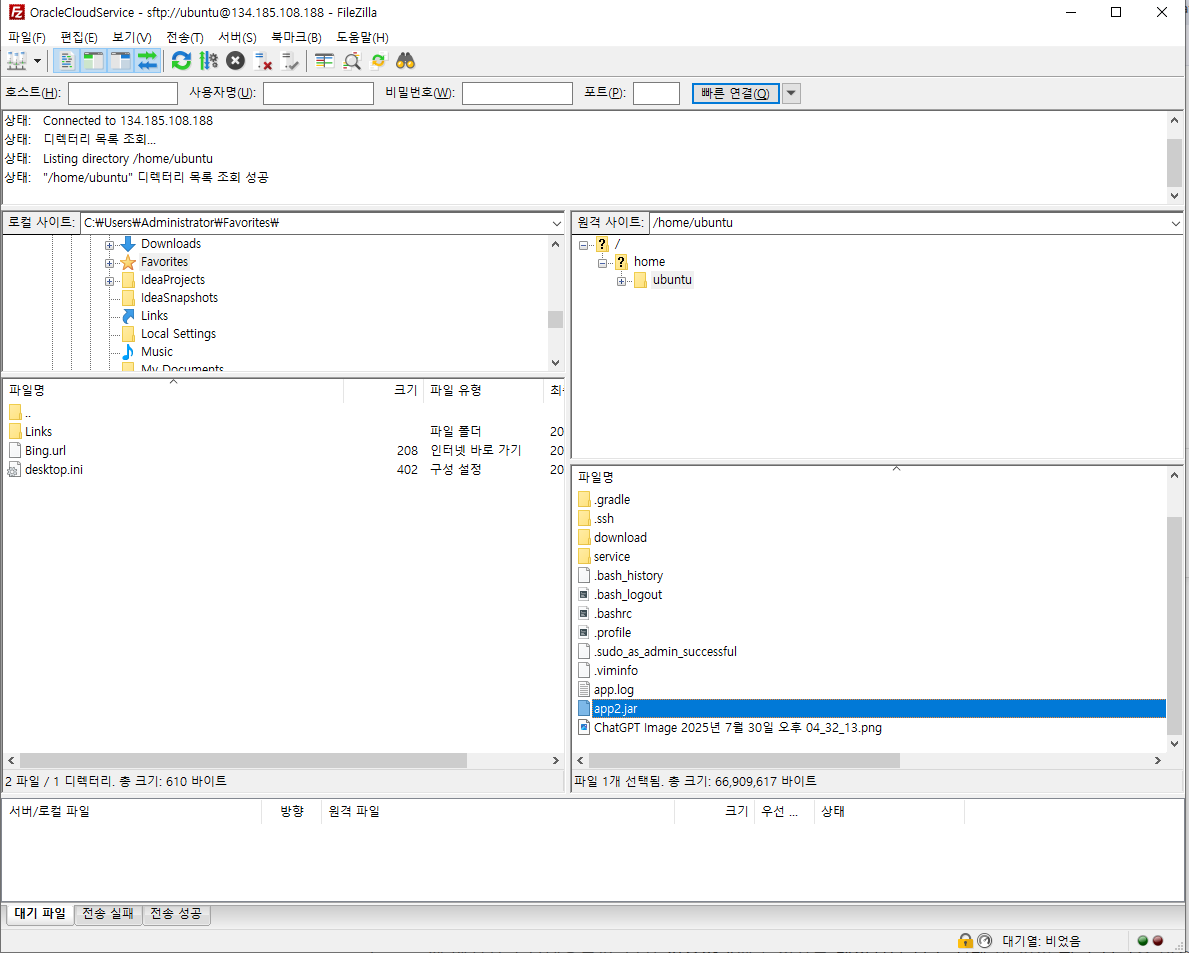Select the Music folder in local tree
Viewport: 1189px width, 953px height.
pyautogui.click(x=156, y=352)
